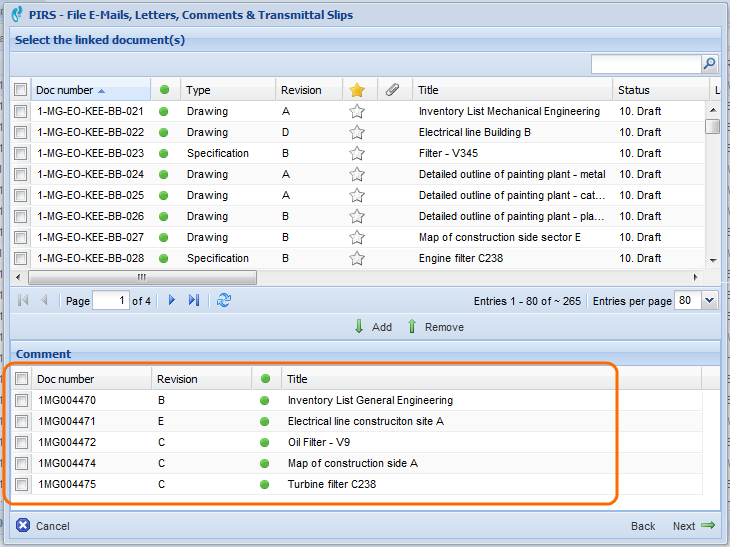The image size is (730, 547).
Task: Sort by Doc number column in upper grid
Action: point(91,90)
